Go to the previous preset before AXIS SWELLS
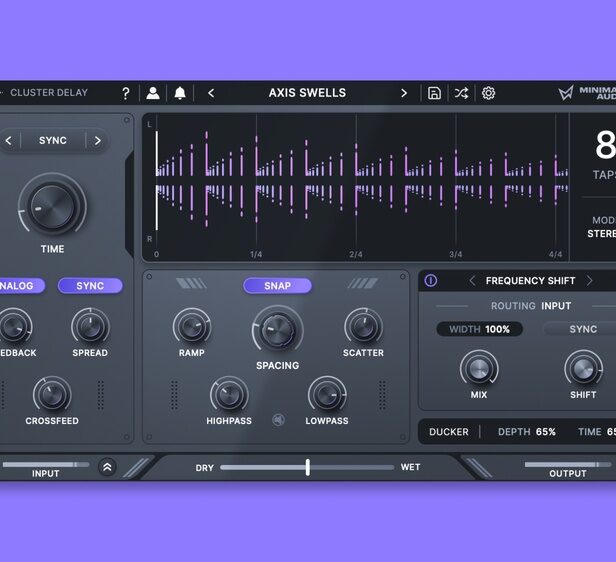Image resolution: width=616 pixels, height=562 pixels. pos(211,93)
